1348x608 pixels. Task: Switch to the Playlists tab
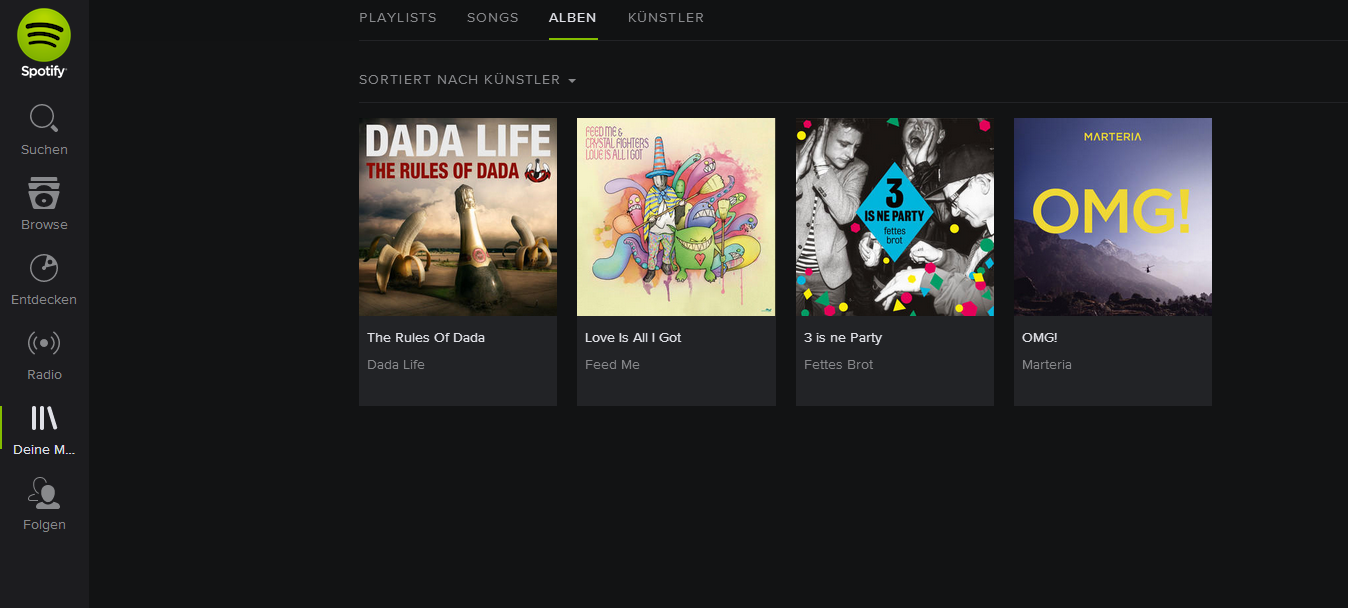point(398,18)
